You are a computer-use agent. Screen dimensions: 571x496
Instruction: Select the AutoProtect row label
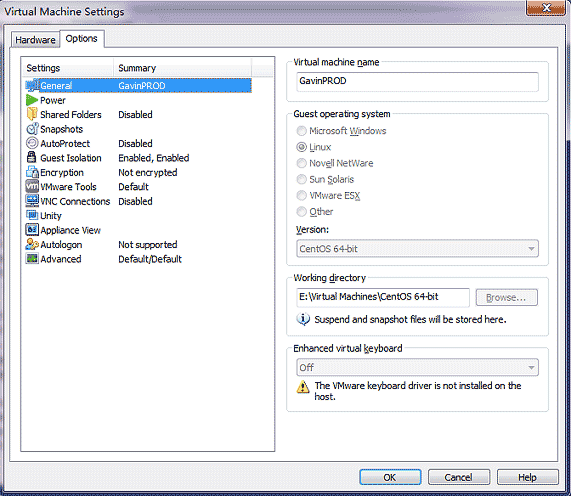(x=65, y=143)
